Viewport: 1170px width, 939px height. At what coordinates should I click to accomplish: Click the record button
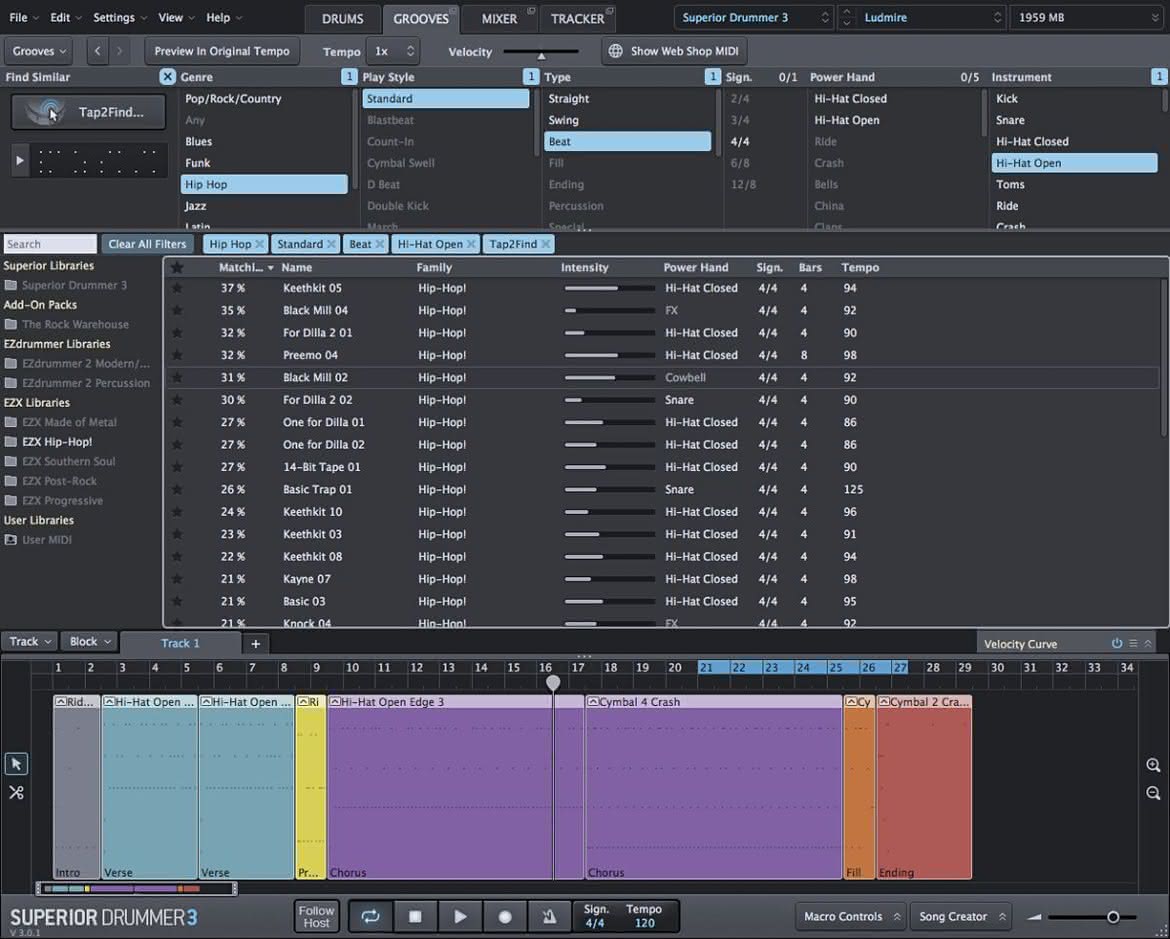pos(505,917)
